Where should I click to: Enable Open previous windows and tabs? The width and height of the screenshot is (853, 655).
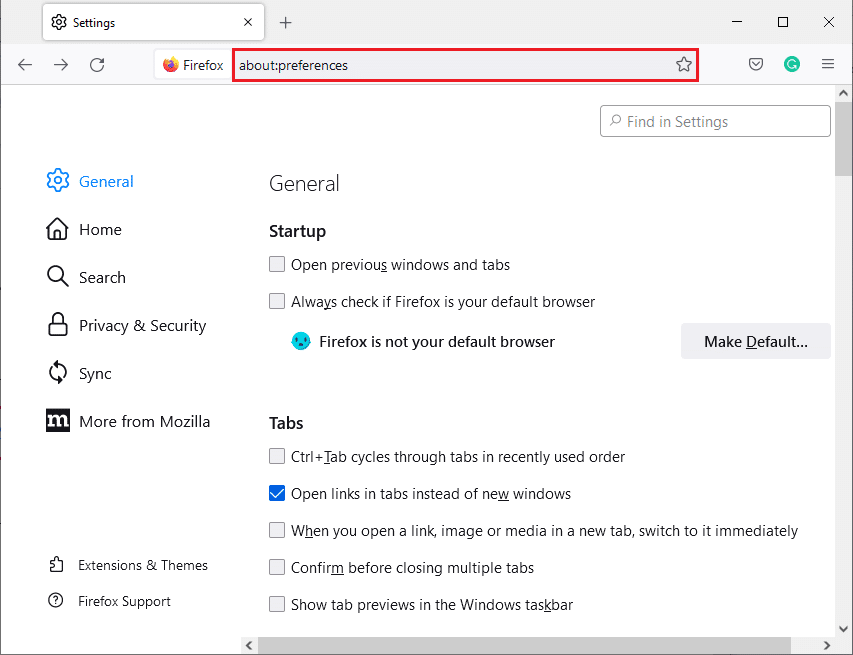tap(277, 264)
